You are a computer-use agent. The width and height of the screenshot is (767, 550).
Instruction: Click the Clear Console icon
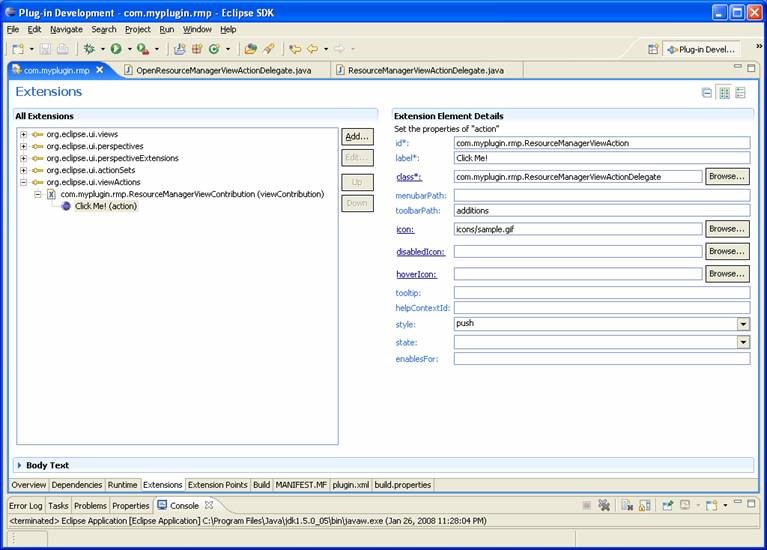[627, 505]
